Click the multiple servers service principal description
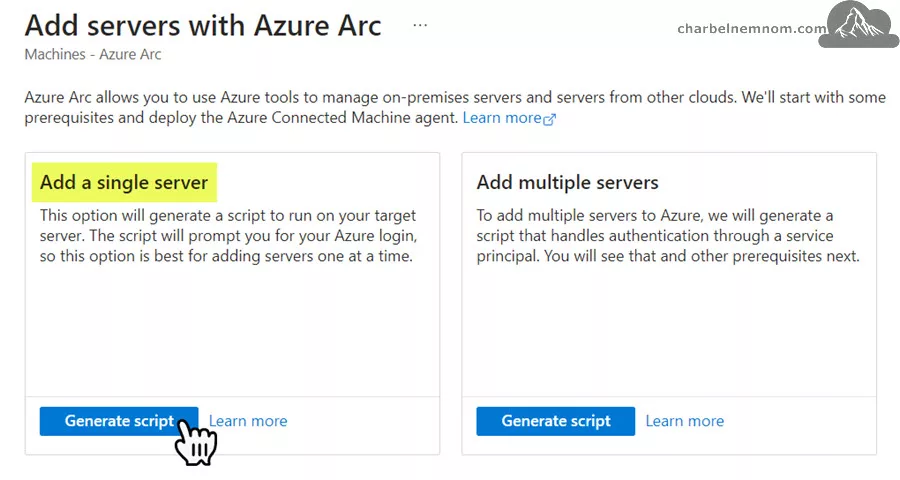The height and width of the screenshot is (480, 900). (x=668, y=236)
